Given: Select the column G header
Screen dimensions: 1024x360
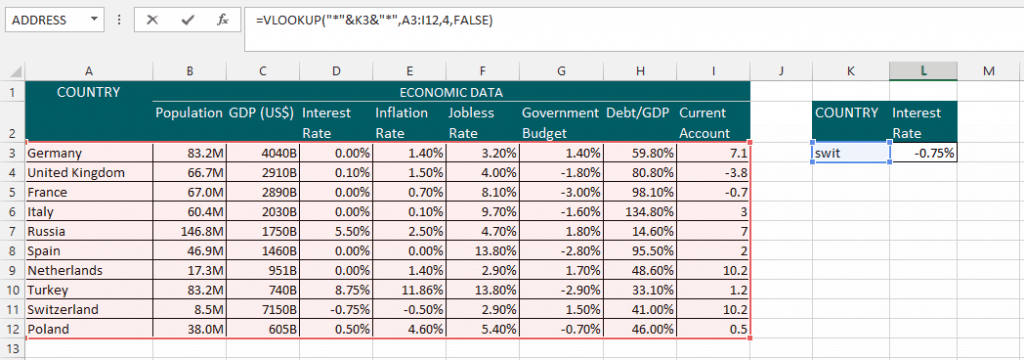Looking at the screenshot, I should 561,71.
